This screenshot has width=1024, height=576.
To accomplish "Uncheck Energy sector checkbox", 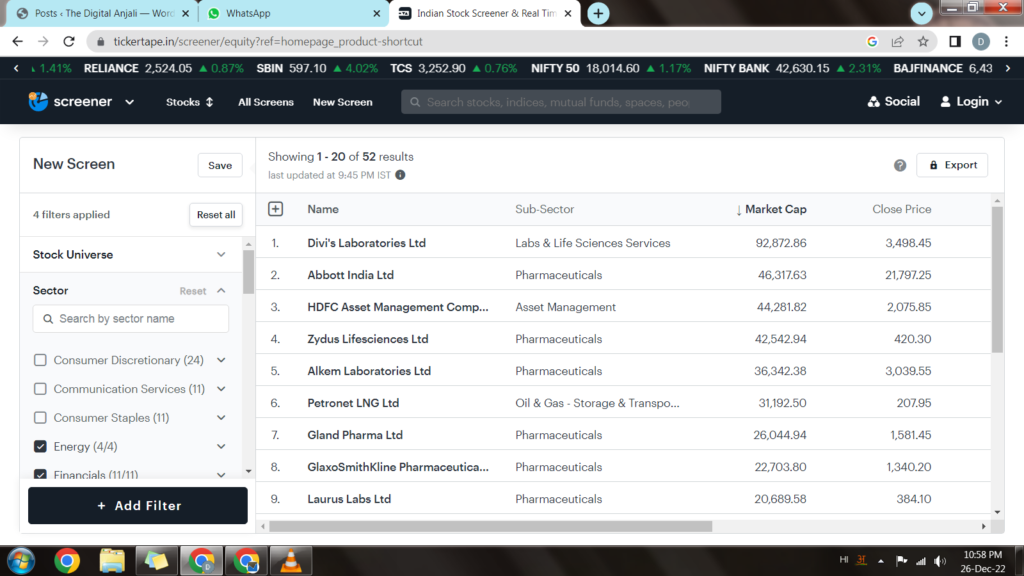I will [x=40, y=446].
